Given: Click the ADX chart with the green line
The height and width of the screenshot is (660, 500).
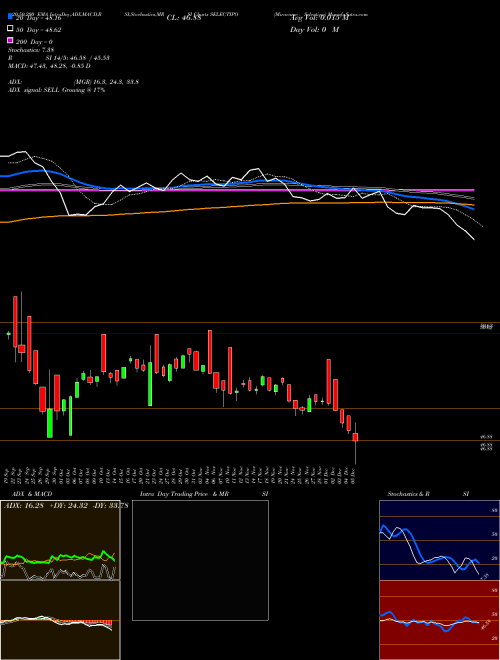Looking at the screenshot, I should click(x=60, y=540).
